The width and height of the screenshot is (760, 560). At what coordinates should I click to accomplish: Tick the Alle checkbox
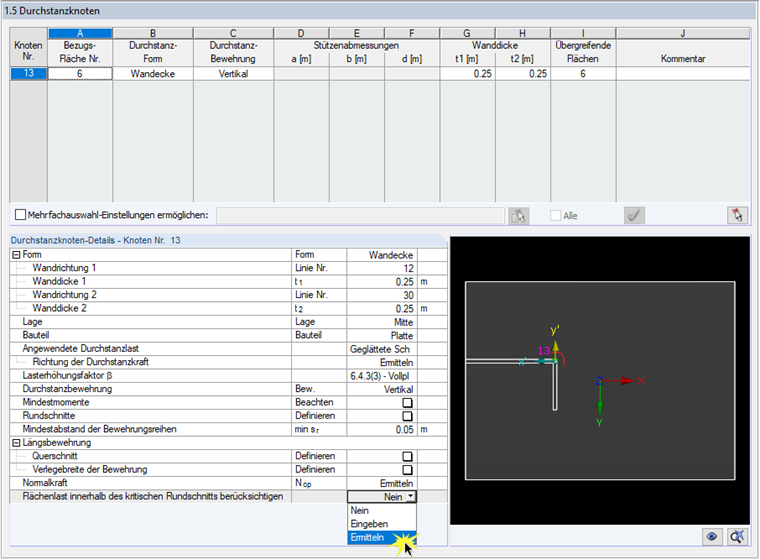pos(555,215)
